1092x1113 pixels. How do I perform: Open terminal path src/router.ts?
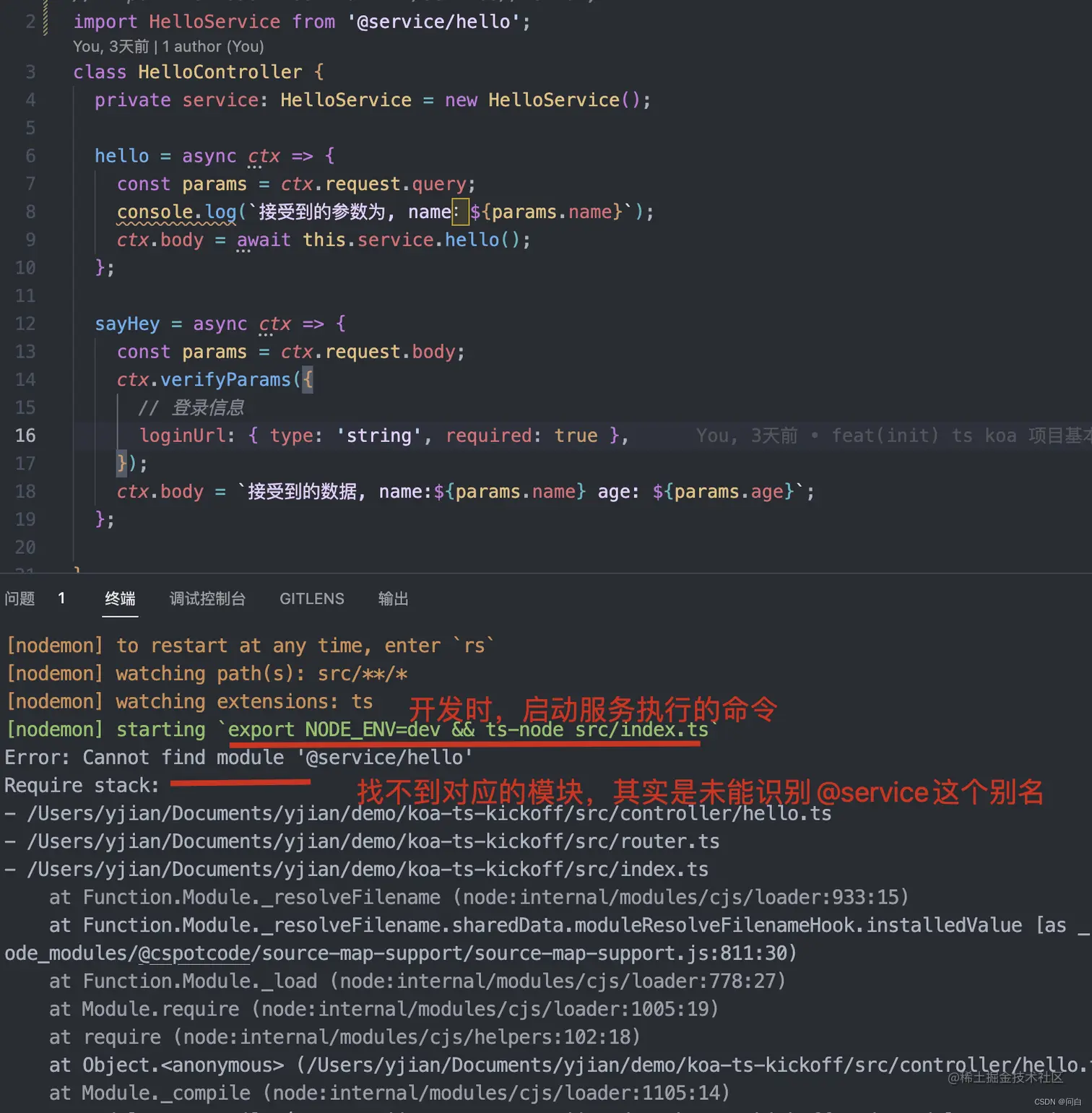tap(373, 841)
